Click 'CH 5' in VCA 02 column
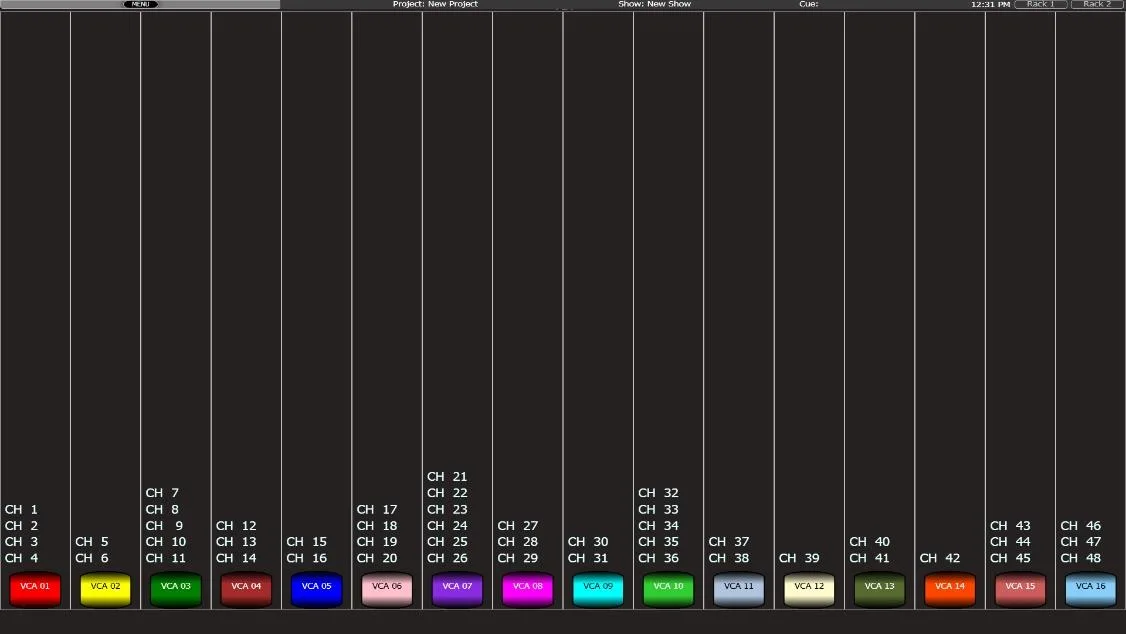Image resolution: width=1126 pixels, height=634 pixels. click(x=92, y=542)
